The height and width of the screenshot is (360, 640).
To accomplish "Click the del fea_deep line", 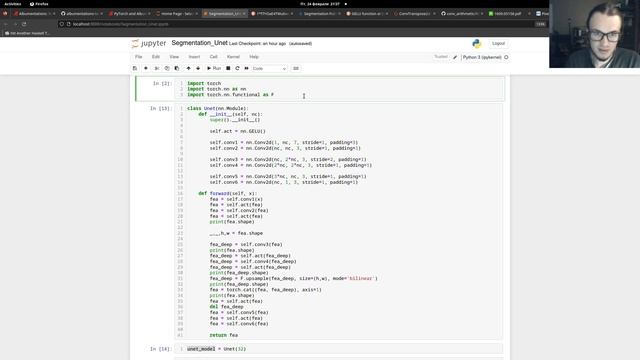I will pos(227,307).
